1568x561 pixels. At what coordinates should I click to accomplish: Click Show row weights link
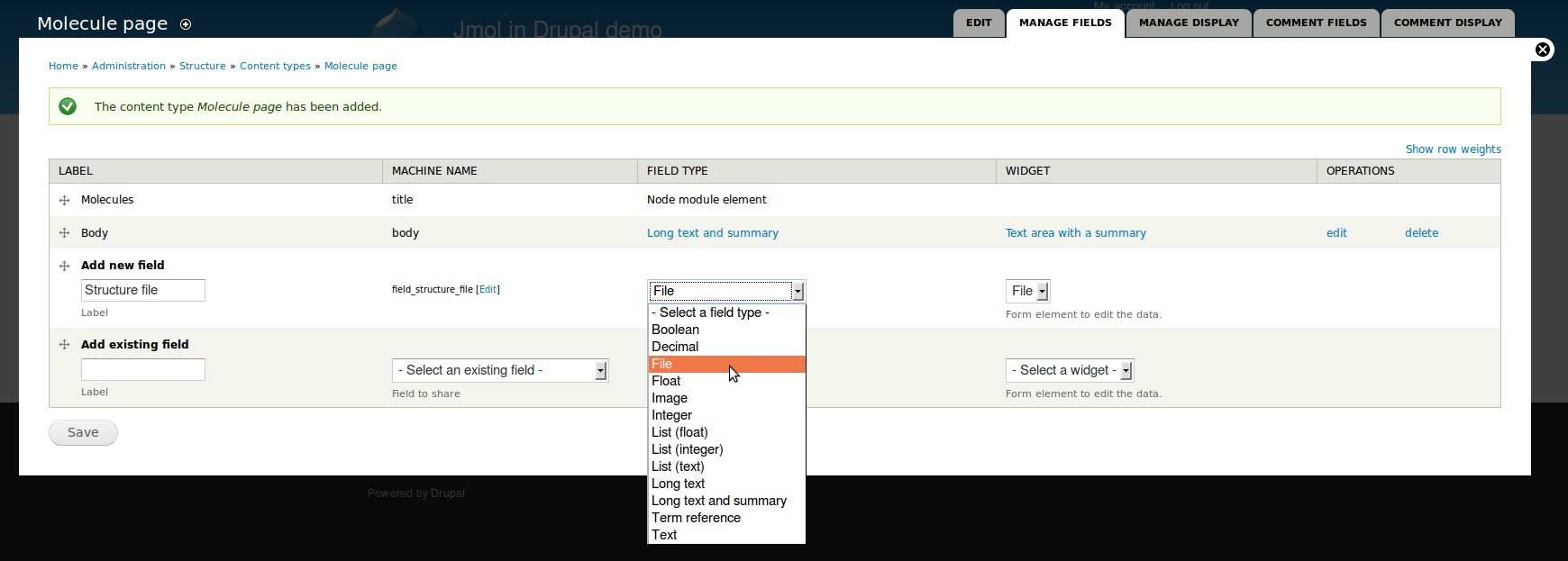pyautogui.click(x=1453, y=149)
